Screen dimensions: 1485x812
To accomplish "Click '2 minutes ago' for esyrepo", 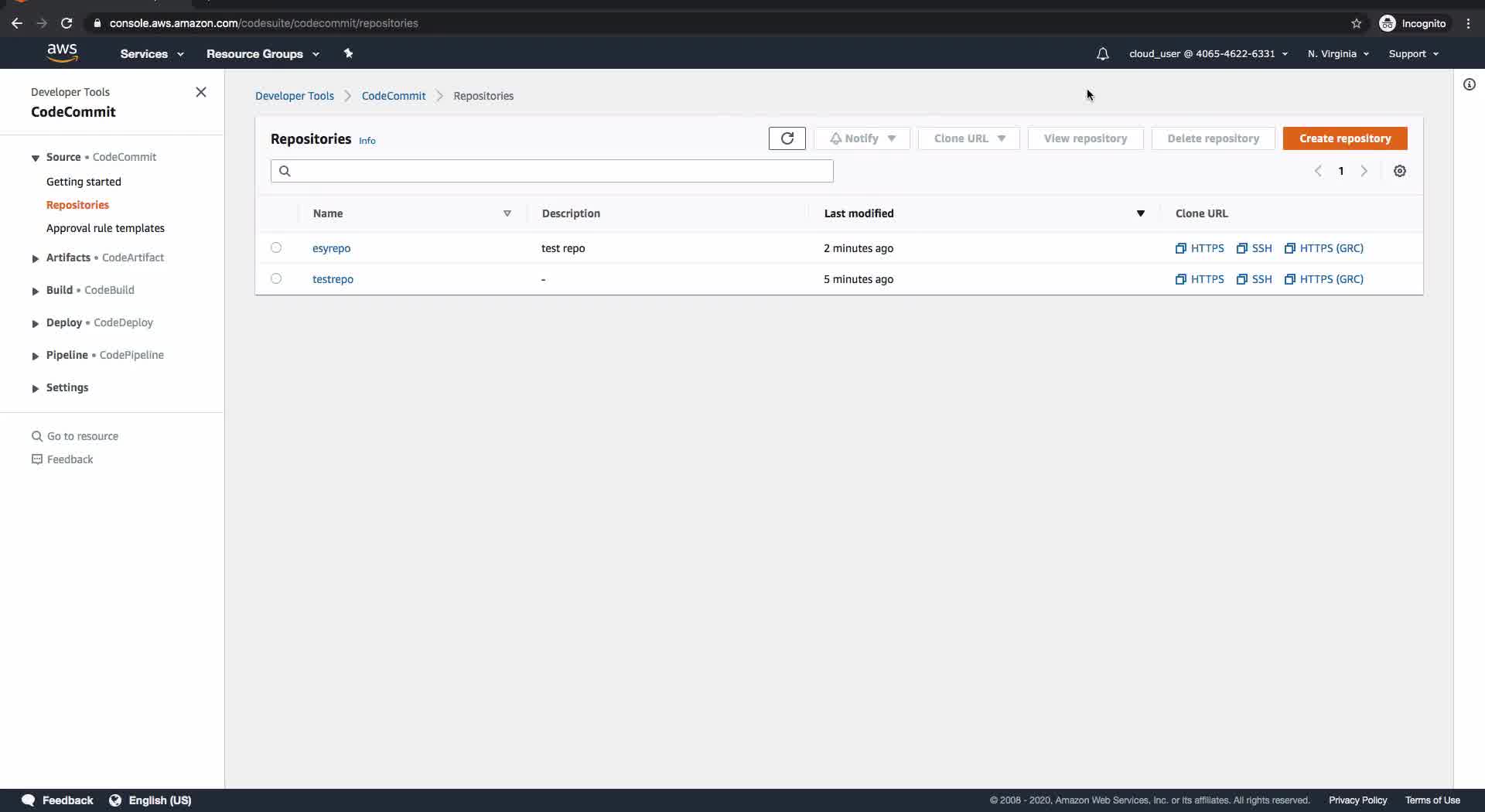I will click(x=859, y=248).
